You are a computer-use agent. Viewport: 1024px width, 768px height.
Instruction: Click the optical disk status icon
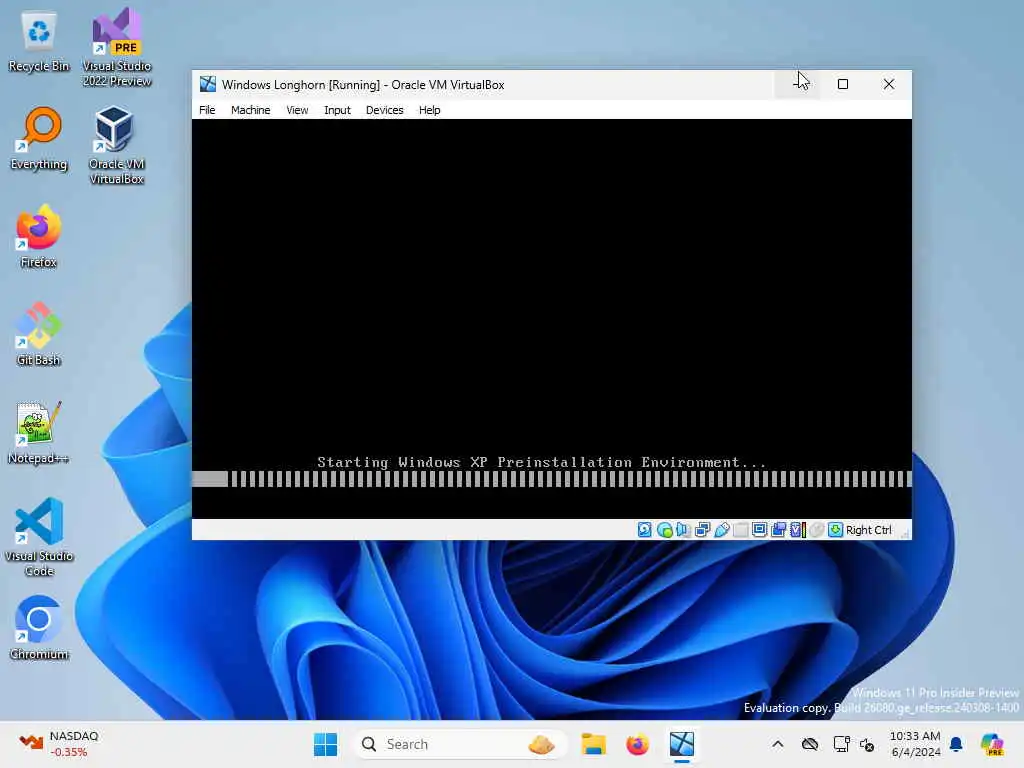(664, 530)
